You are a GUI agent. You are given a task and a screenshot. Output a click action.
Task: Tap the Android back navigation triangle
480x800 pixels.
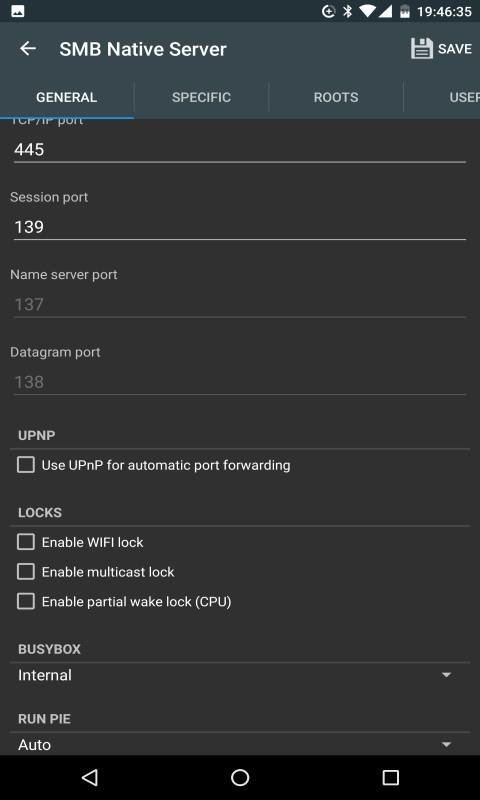click(x=89, y=777)
